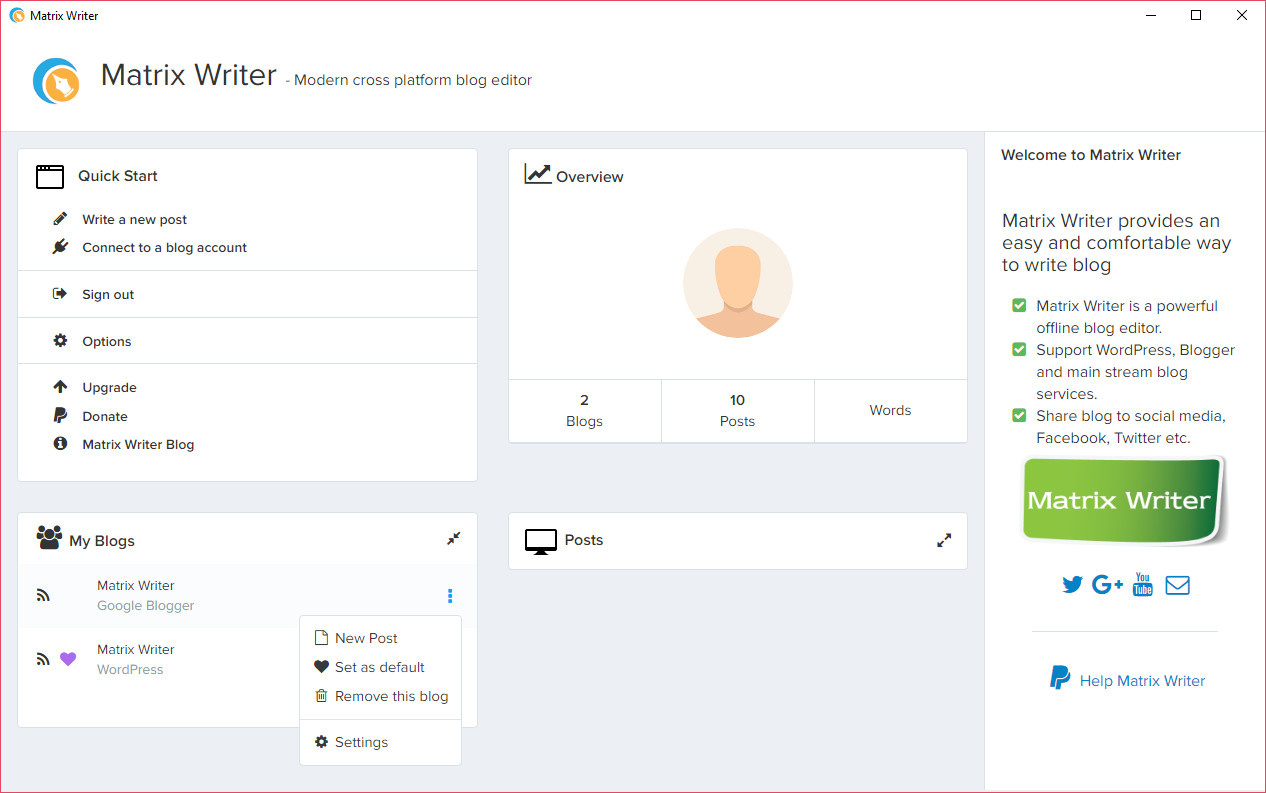Expand the Posts panel
The width and height of the screenshot is (1266, 793).
pos(944,540)
